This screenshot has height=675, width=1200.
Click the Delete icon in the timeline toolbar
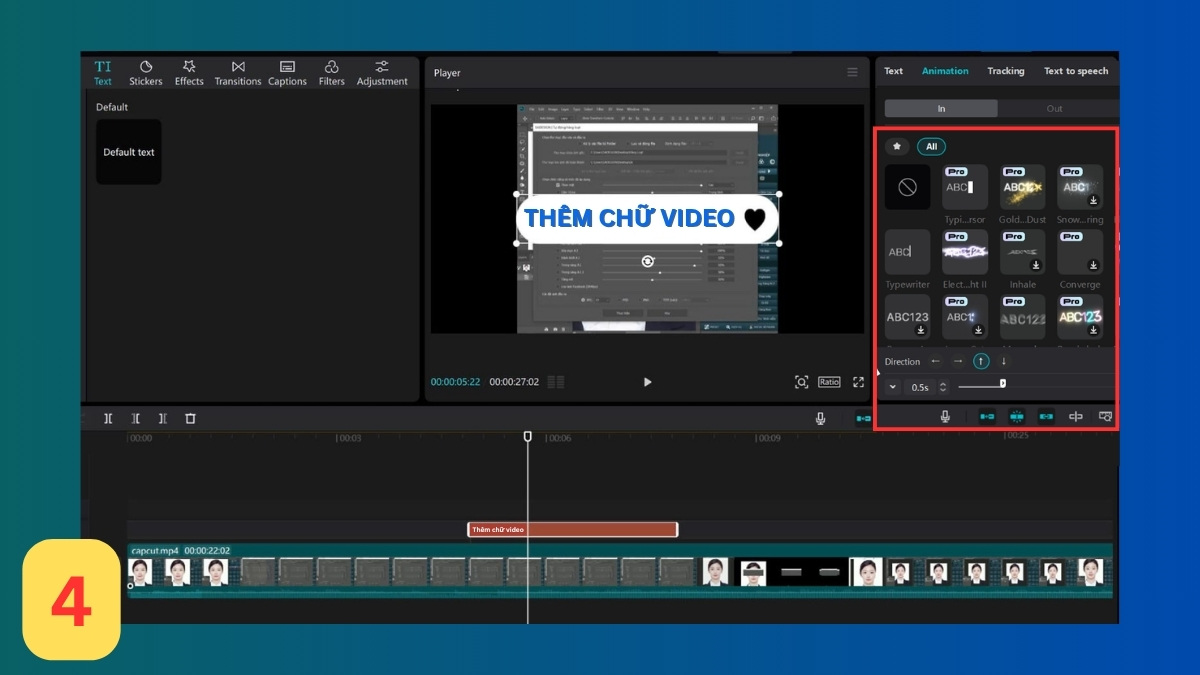(190, 418)
